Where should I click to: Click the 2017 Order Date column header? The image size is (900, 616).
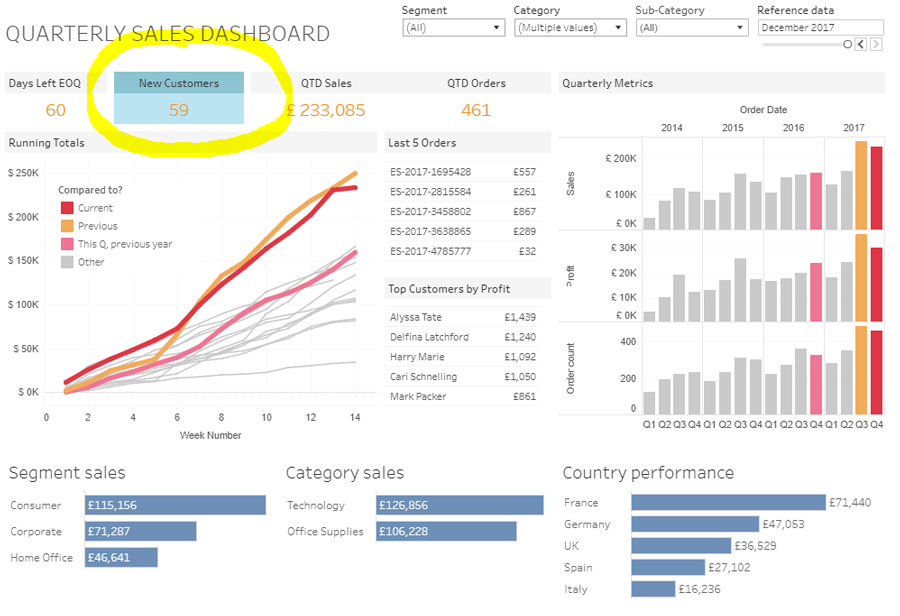[854, 127]
